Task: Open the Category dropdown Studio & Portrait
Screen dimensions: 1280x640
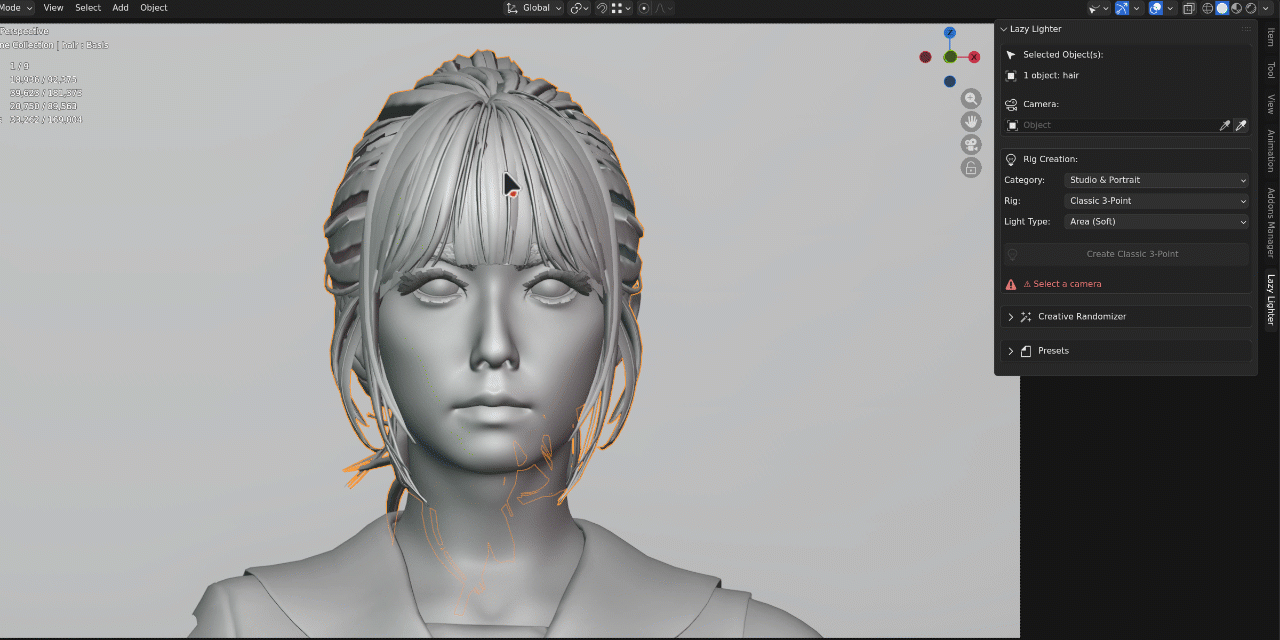Action: (1157, 180)
